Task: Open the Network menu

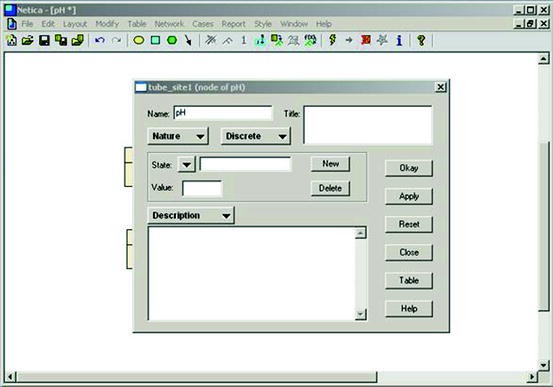Action: point(169,24)
